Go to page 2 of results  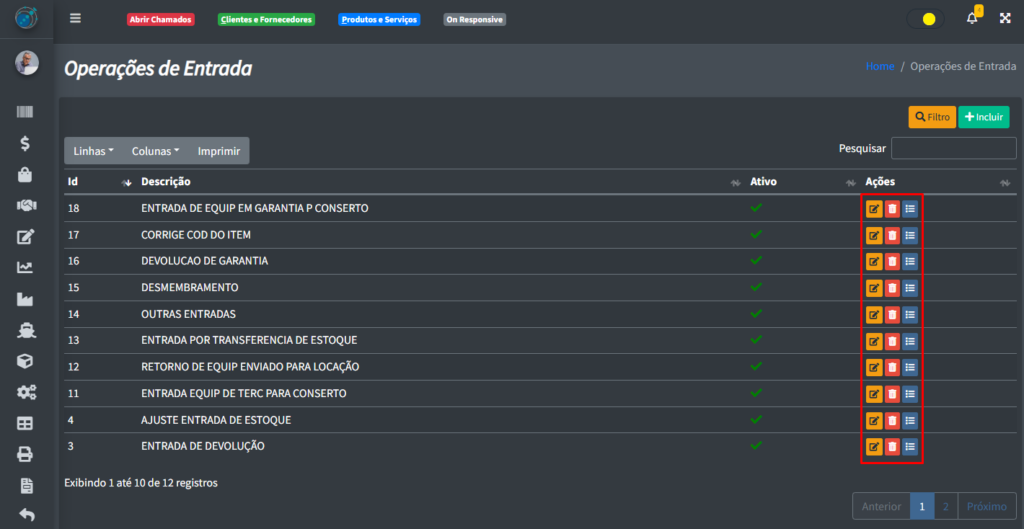pyautogui.click(x=946, y=506)
